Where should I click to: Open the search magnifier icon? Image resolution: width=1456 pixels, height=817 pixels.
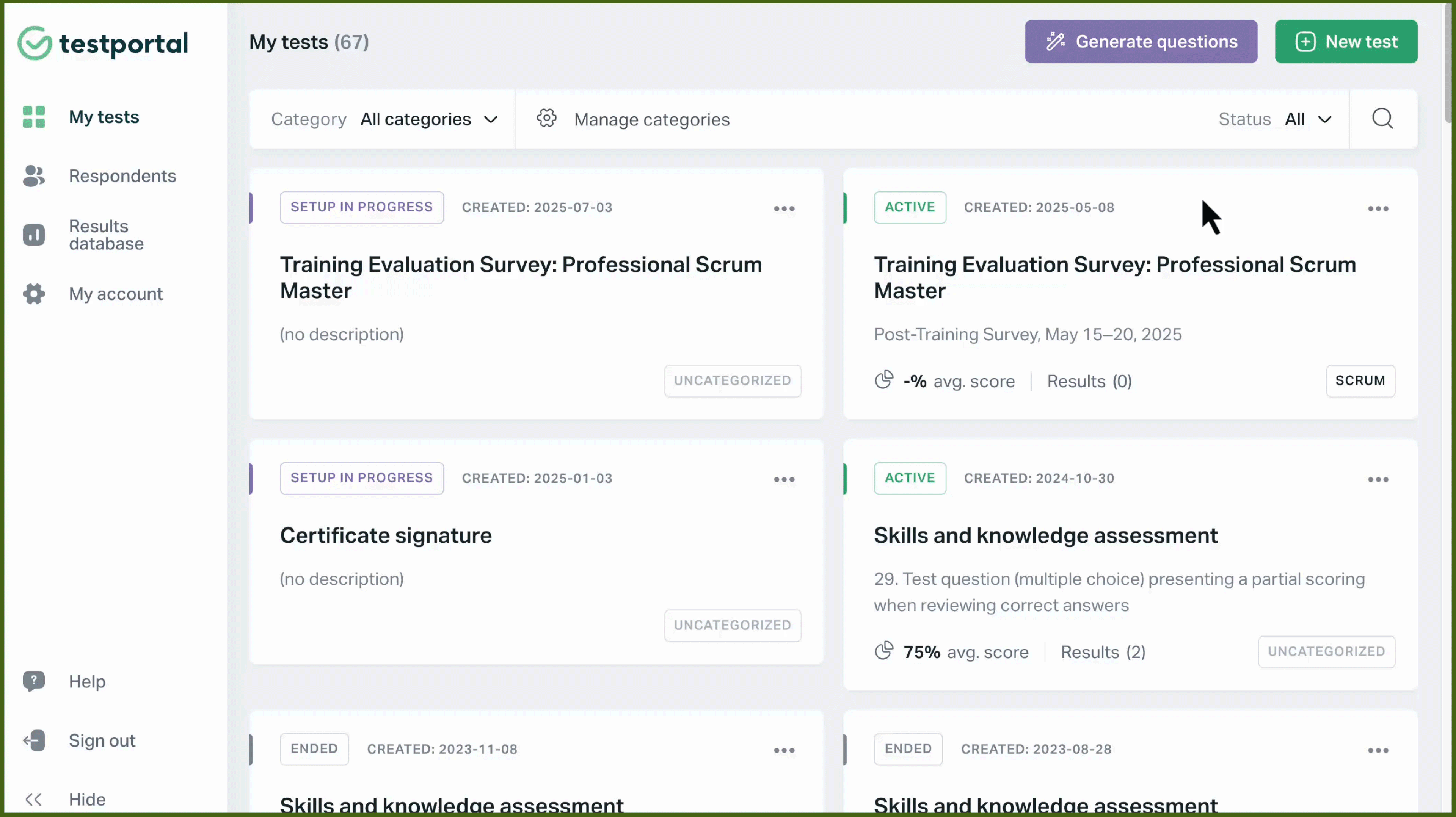coord(1383,119)
